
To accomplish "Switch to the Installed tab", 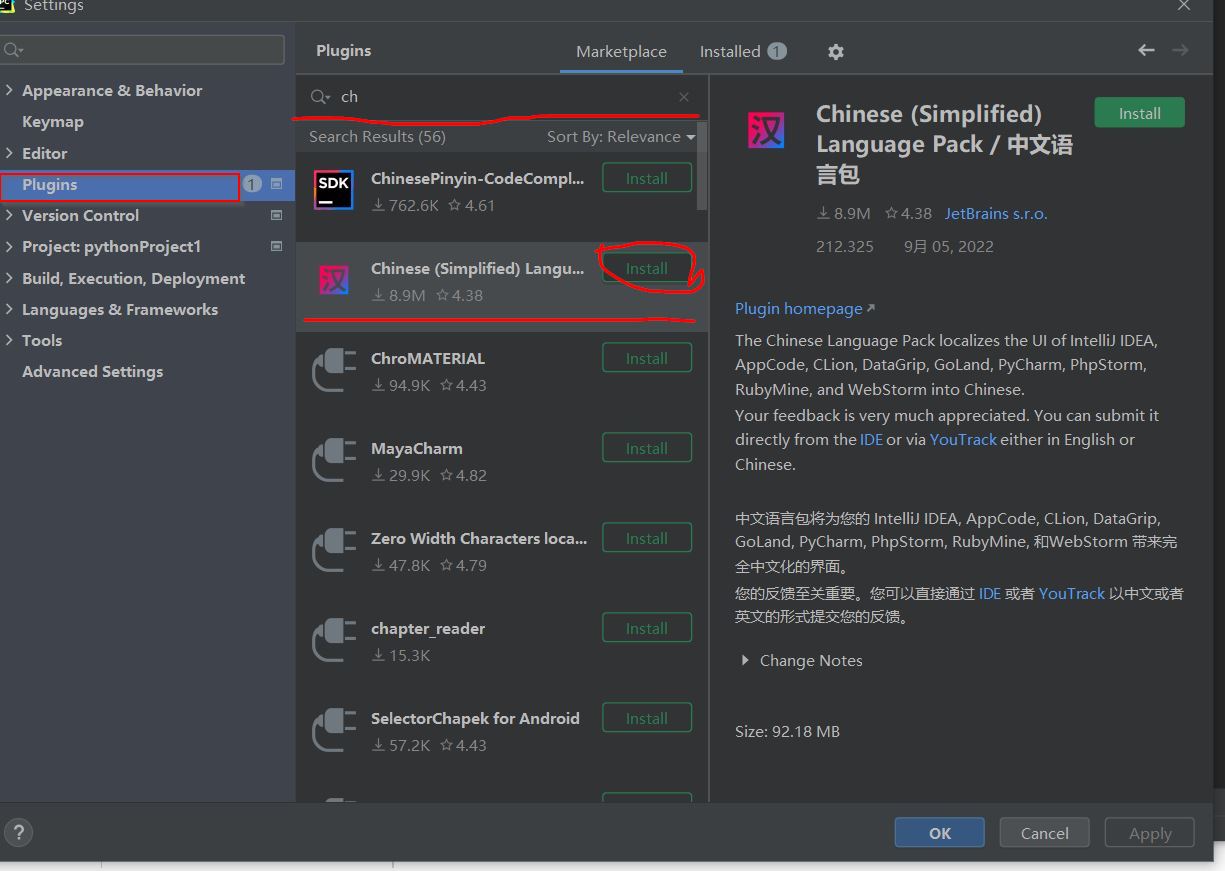I will point(743,51).
